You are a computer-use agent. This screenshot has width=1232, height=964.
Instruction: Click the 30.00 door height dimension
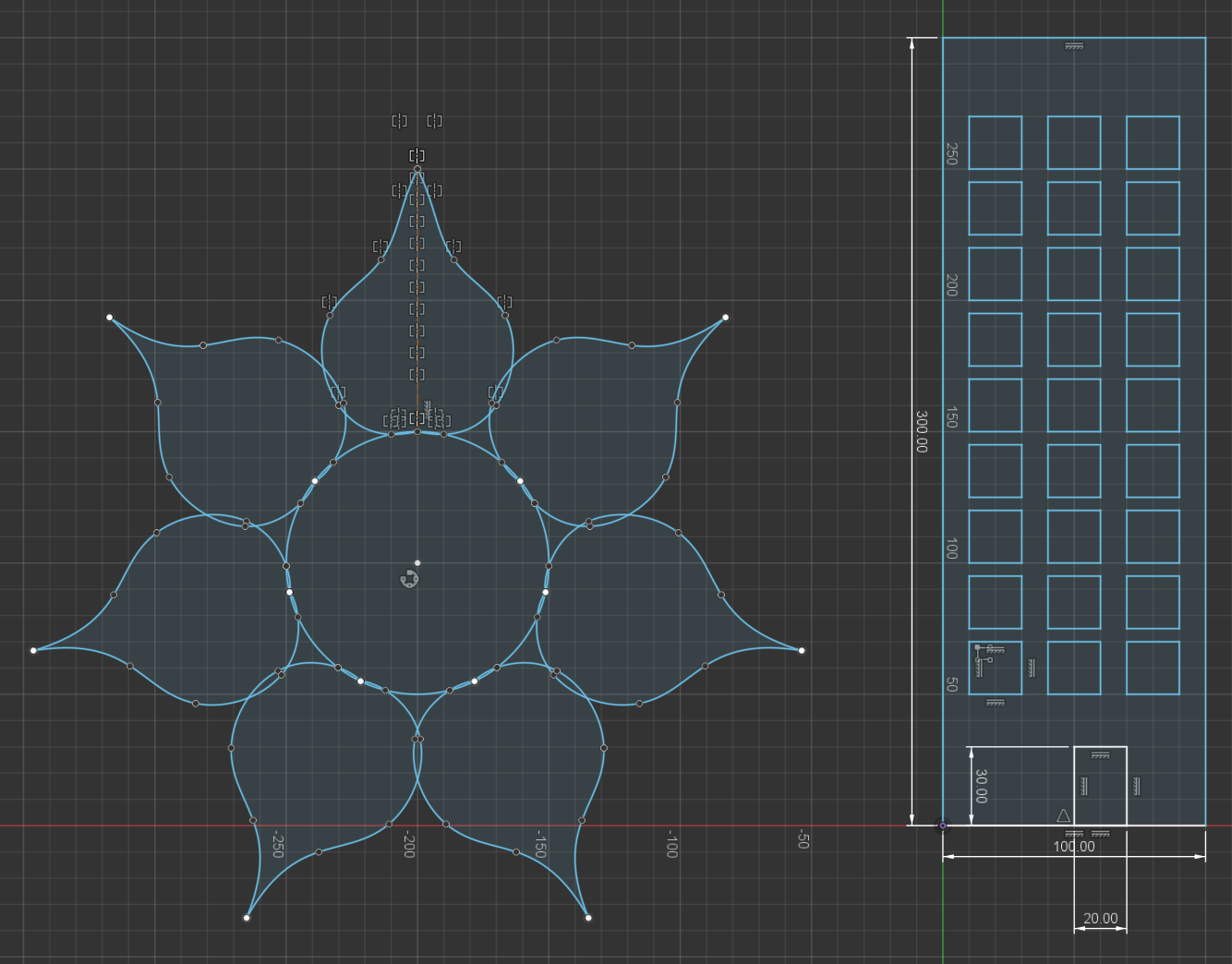pos(981,786)
